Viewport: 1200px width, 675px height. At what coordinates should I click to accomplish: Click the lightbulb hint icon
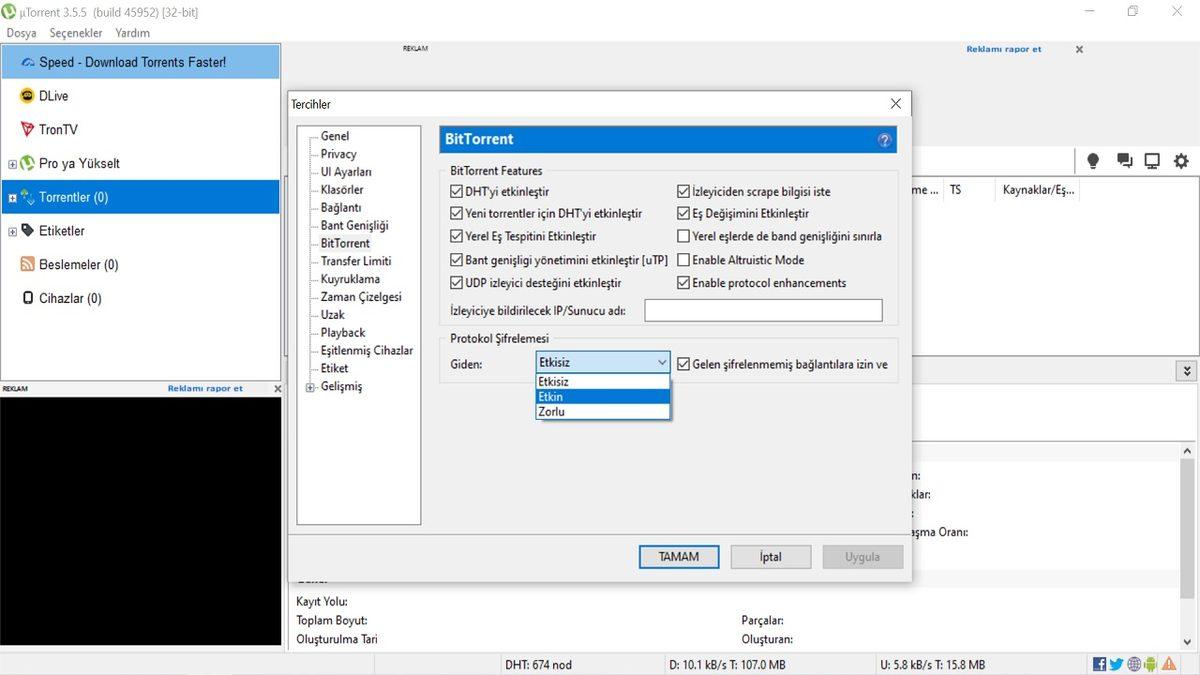pos(1092,160)
